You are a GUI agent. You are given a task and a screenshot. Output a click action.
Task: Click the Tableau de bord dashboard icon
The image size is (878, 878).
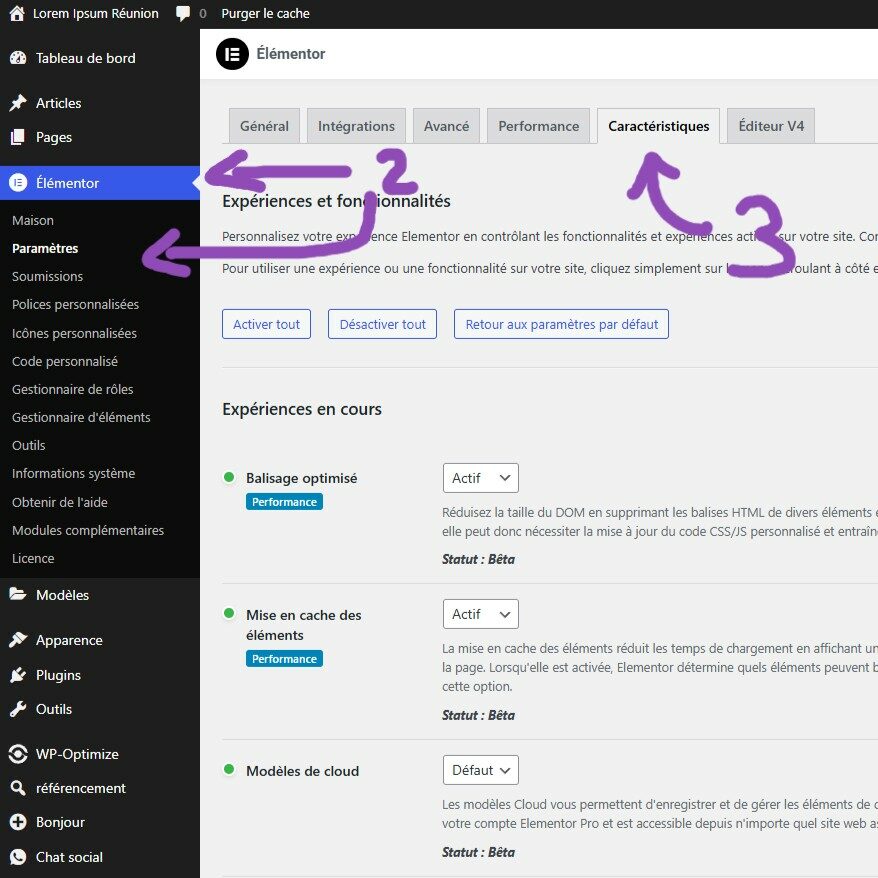(x=18, y=58)
